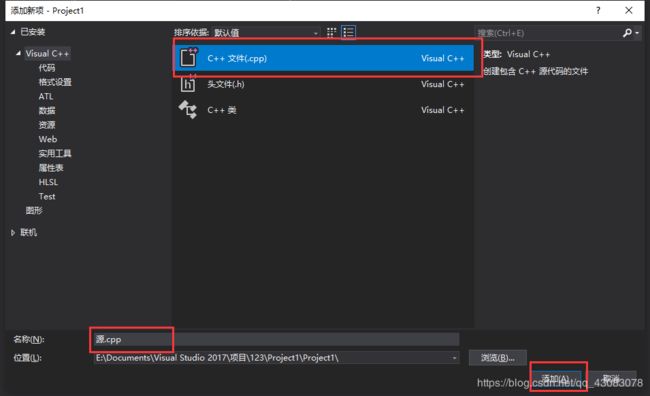Select the C++ 文件(.cpp) file icon
Viewport: 650px width, 396px height.
(x=188, y=58)
